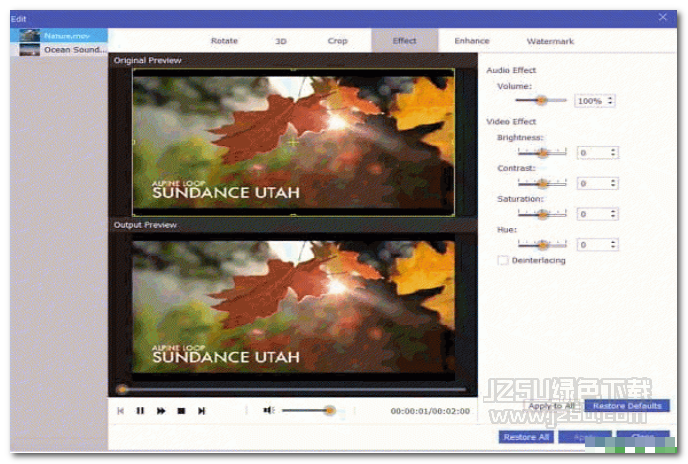Mute audio with the speaker icon
Viewport: 688px width, 464px height.
(268, 410)
